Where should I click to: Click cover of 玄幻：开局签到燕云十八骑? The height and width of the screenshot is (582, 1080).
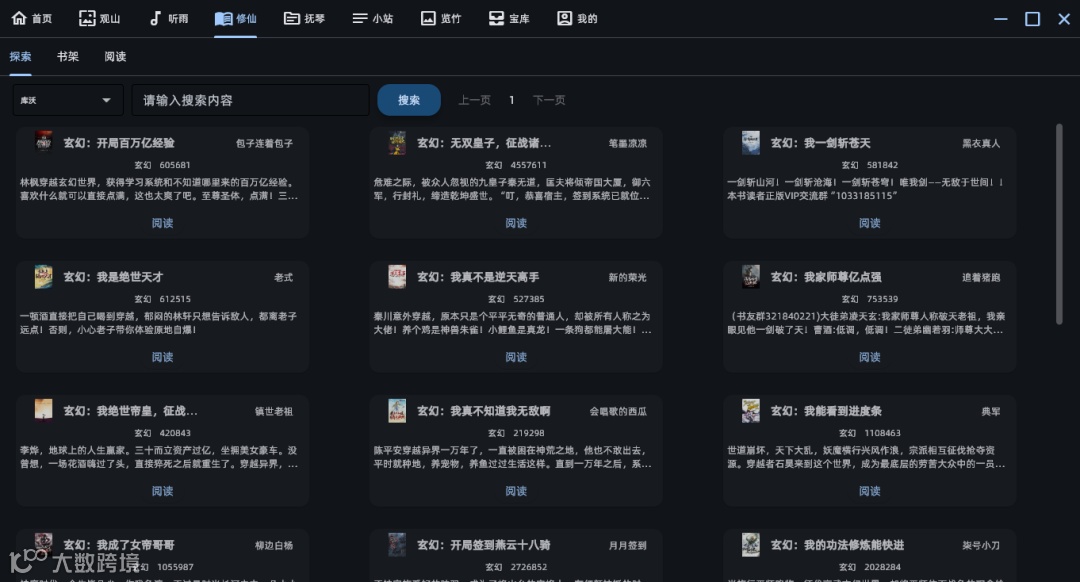[397, 544]
